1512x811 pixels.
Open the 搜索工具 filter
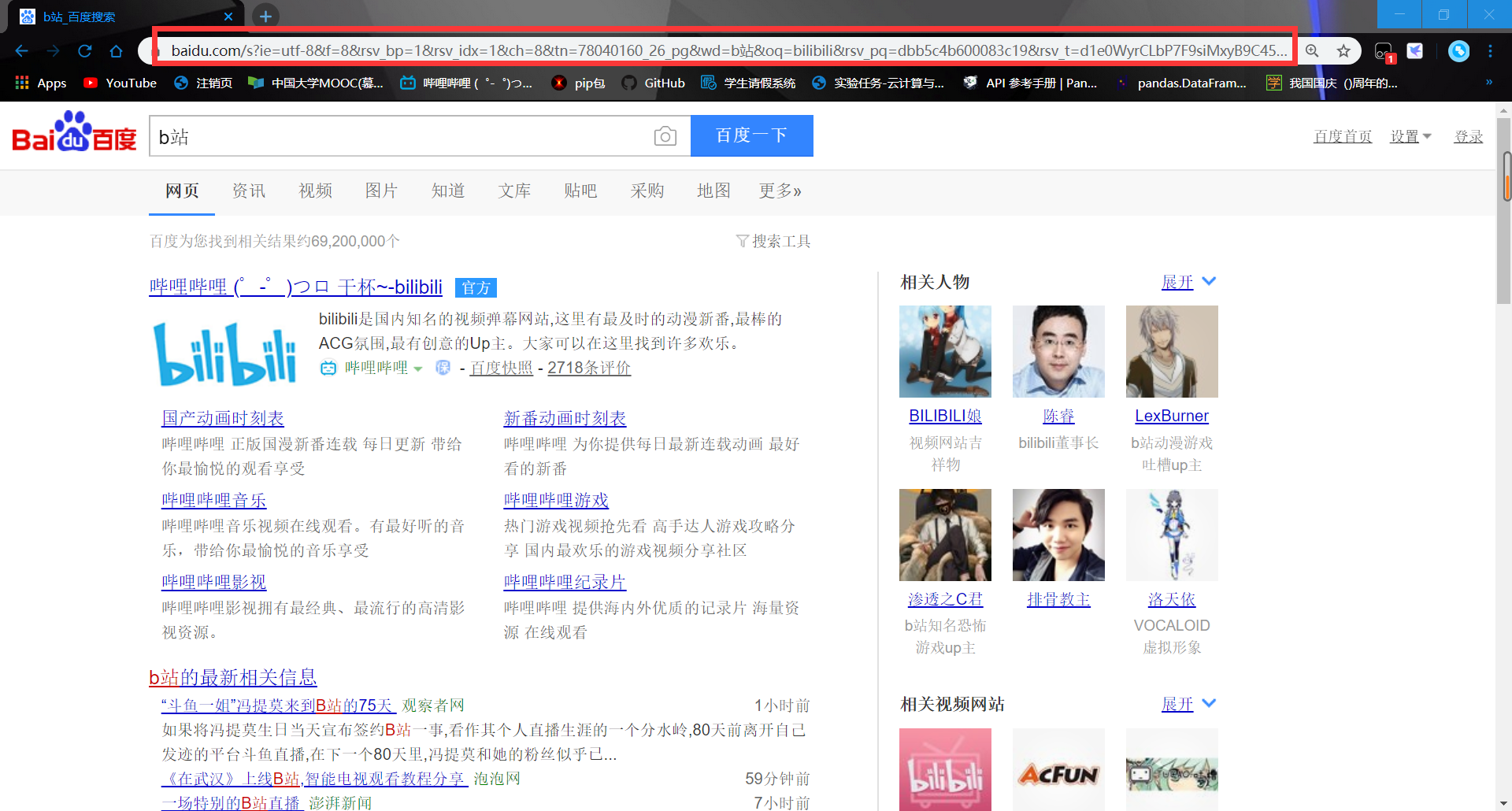773,241
